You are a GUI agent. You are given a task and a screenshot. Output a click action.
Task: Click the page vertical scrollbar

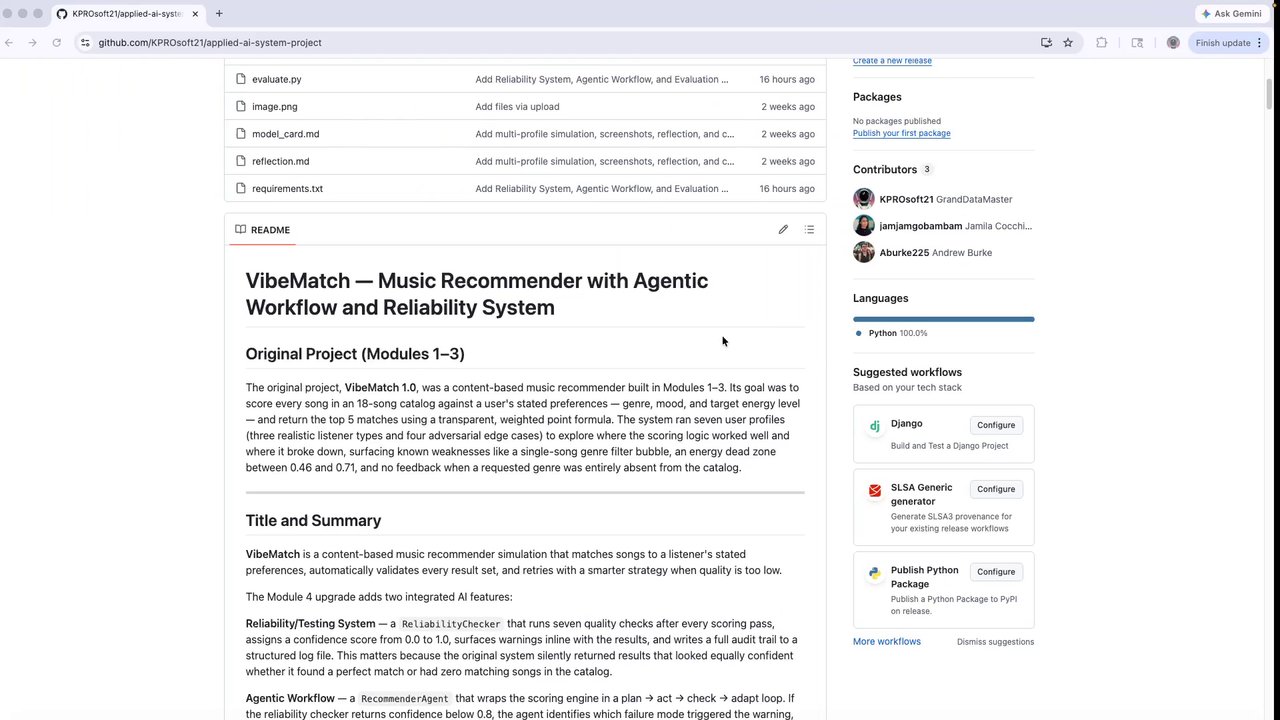pos(1270,94)
